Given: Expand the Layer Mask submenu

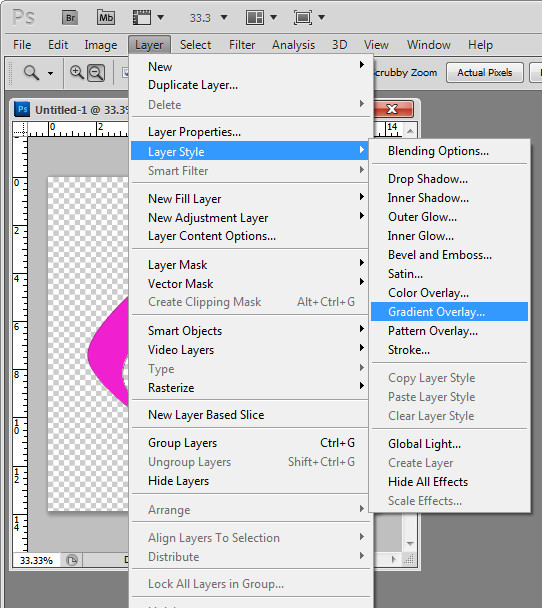Looking at the screenshot, I should pos(250,264).
